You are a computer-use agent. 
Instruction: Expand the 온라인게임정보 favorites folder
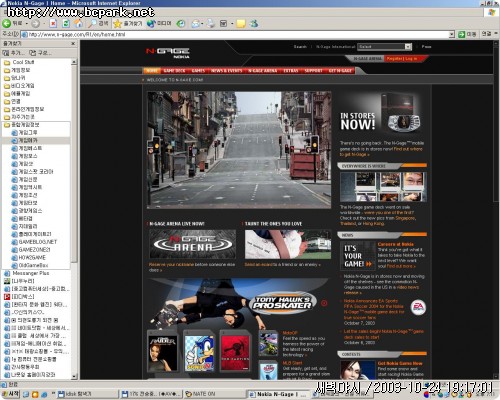click(x=24, y=109)
